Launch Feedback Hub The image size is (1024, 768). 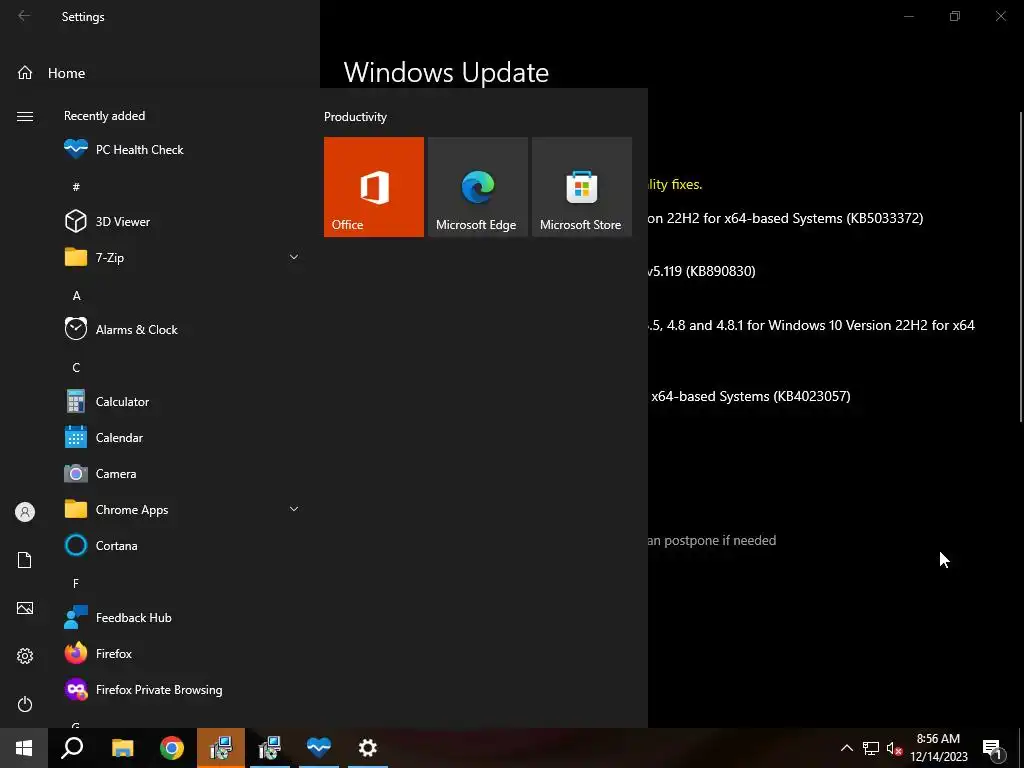[x=182, y=617]
